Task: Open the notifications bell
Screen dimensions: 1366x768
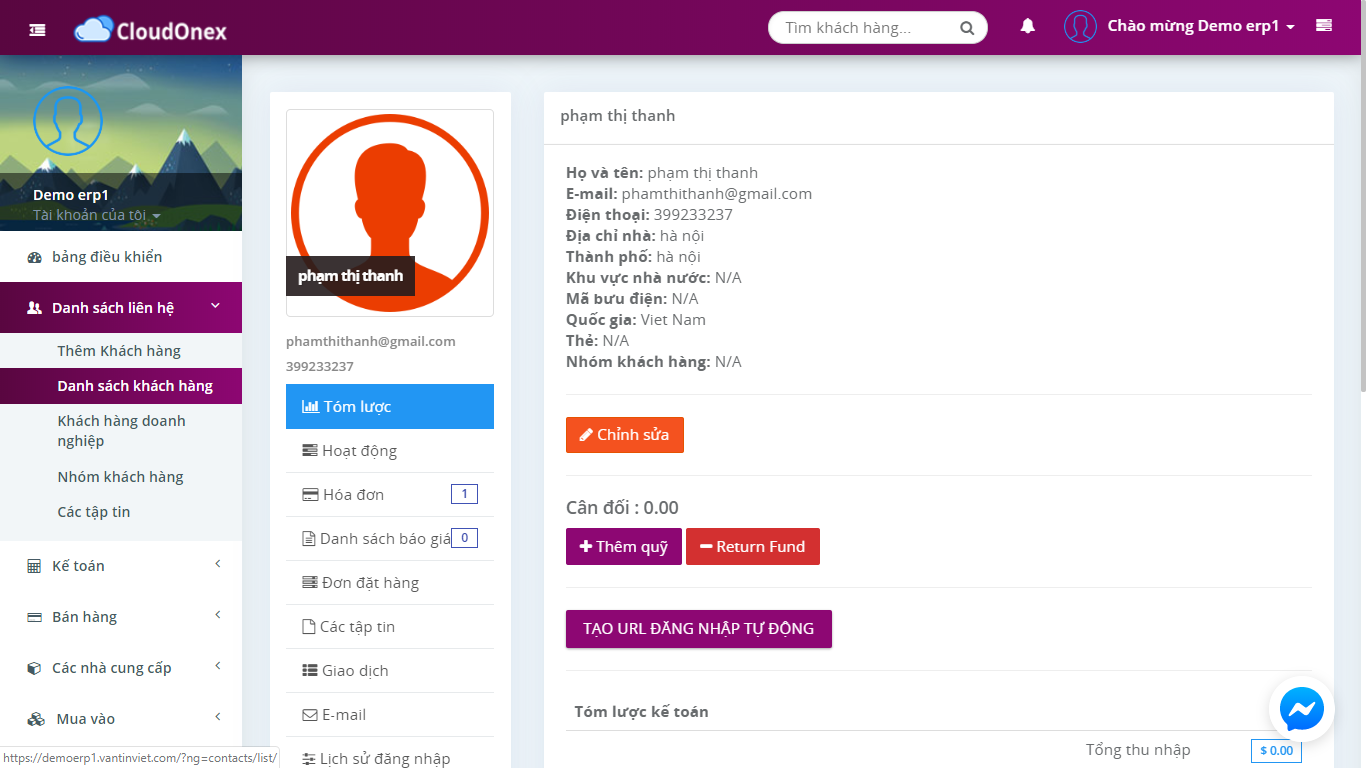Action: [x=1027, y=26]
